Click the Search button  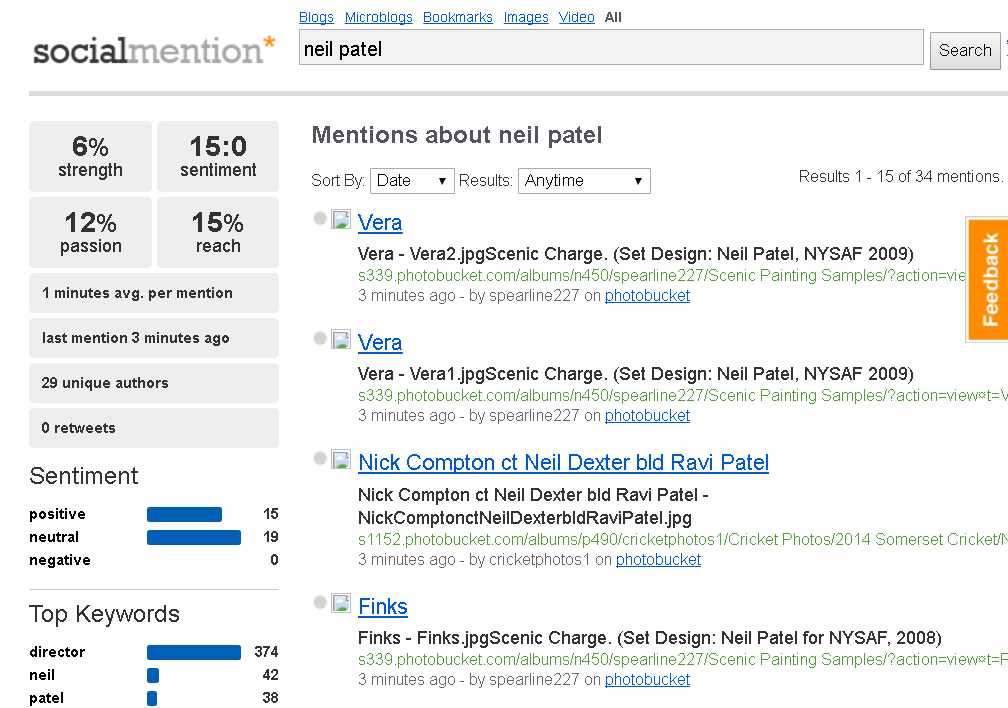tap(965, 50)
